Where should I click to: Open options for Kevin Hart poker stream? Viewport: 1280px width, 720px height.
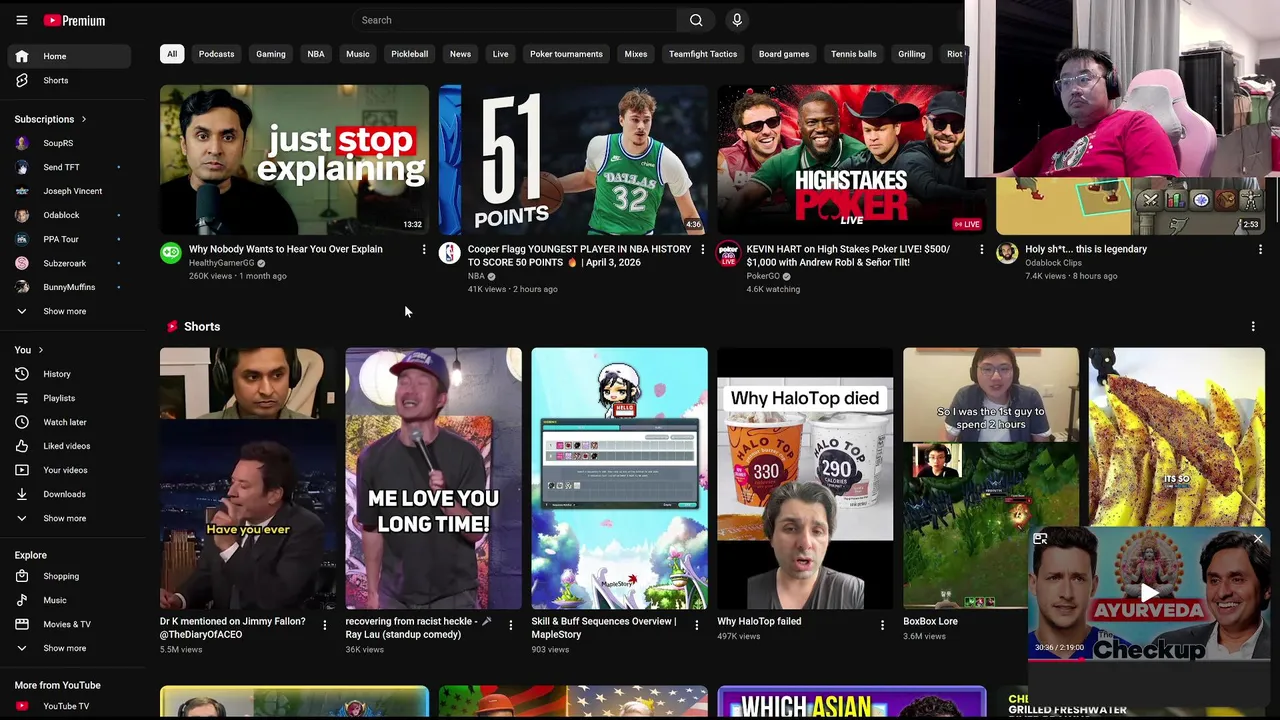point(981,249)
